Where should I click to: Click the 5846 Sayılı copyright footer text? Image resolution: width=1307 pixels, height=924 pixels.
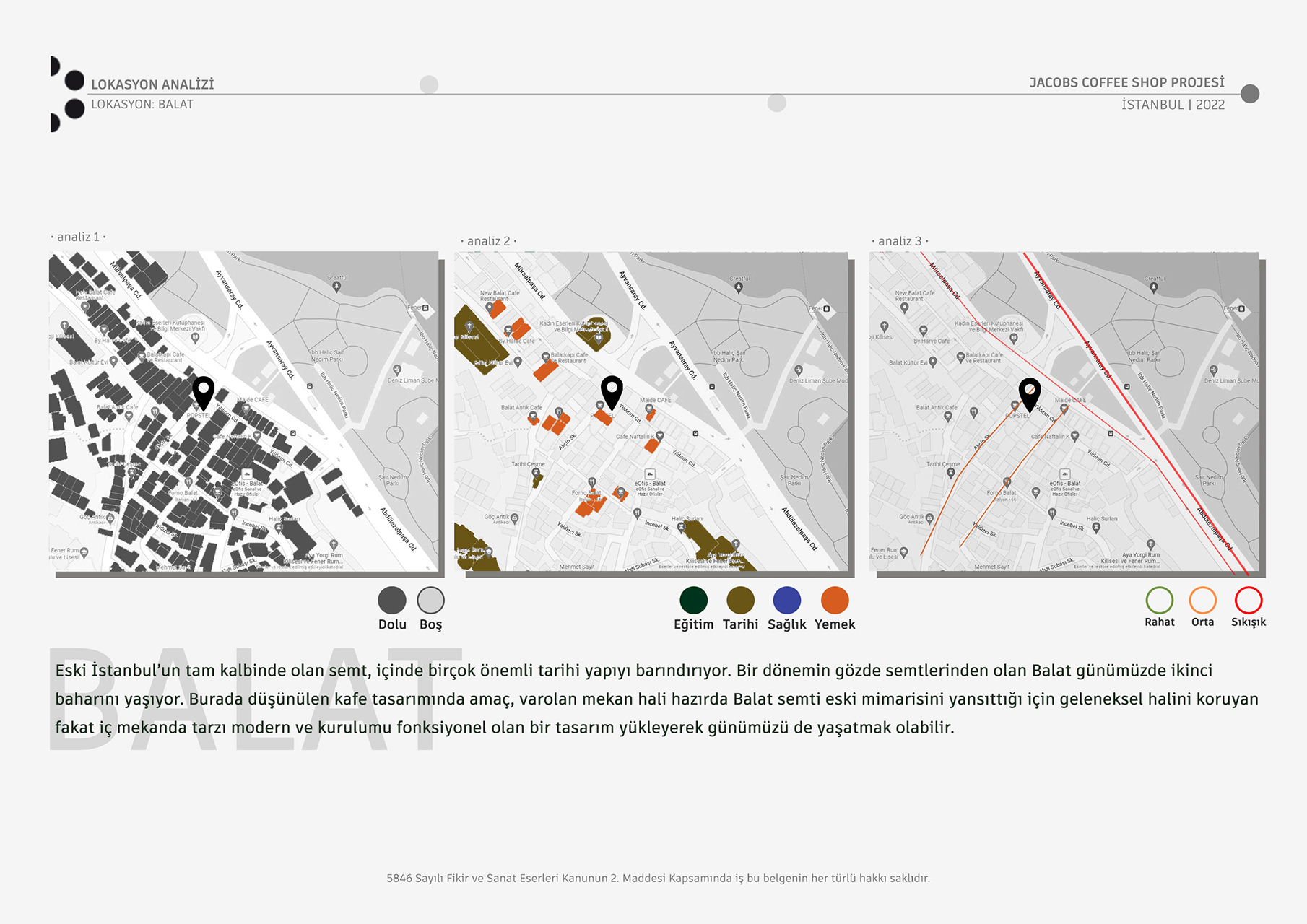coord(658,879)
